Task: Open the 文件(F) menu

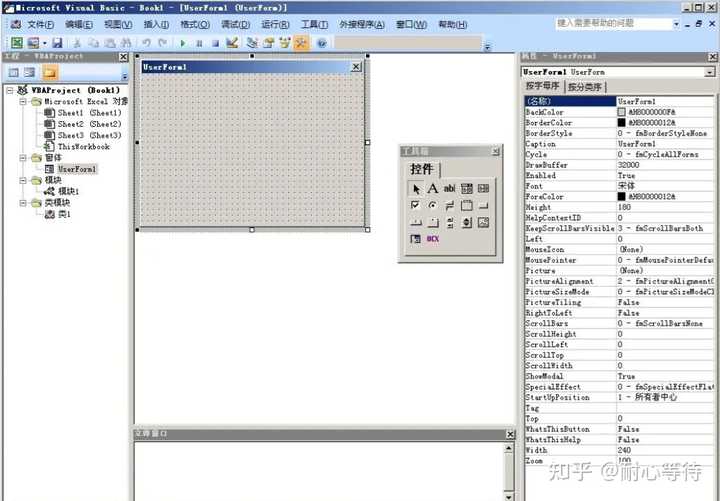Action: point(40,24)
